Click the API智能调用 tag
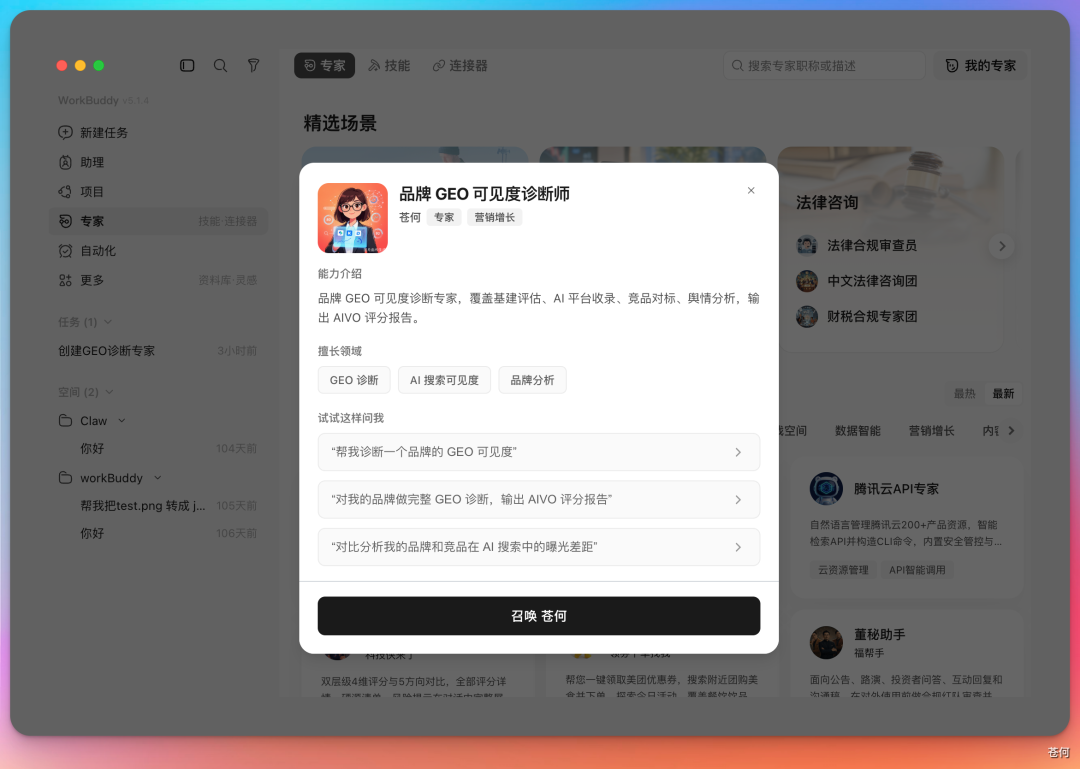This screenshot has width=1080, height=769. click(x=917, y=570)
